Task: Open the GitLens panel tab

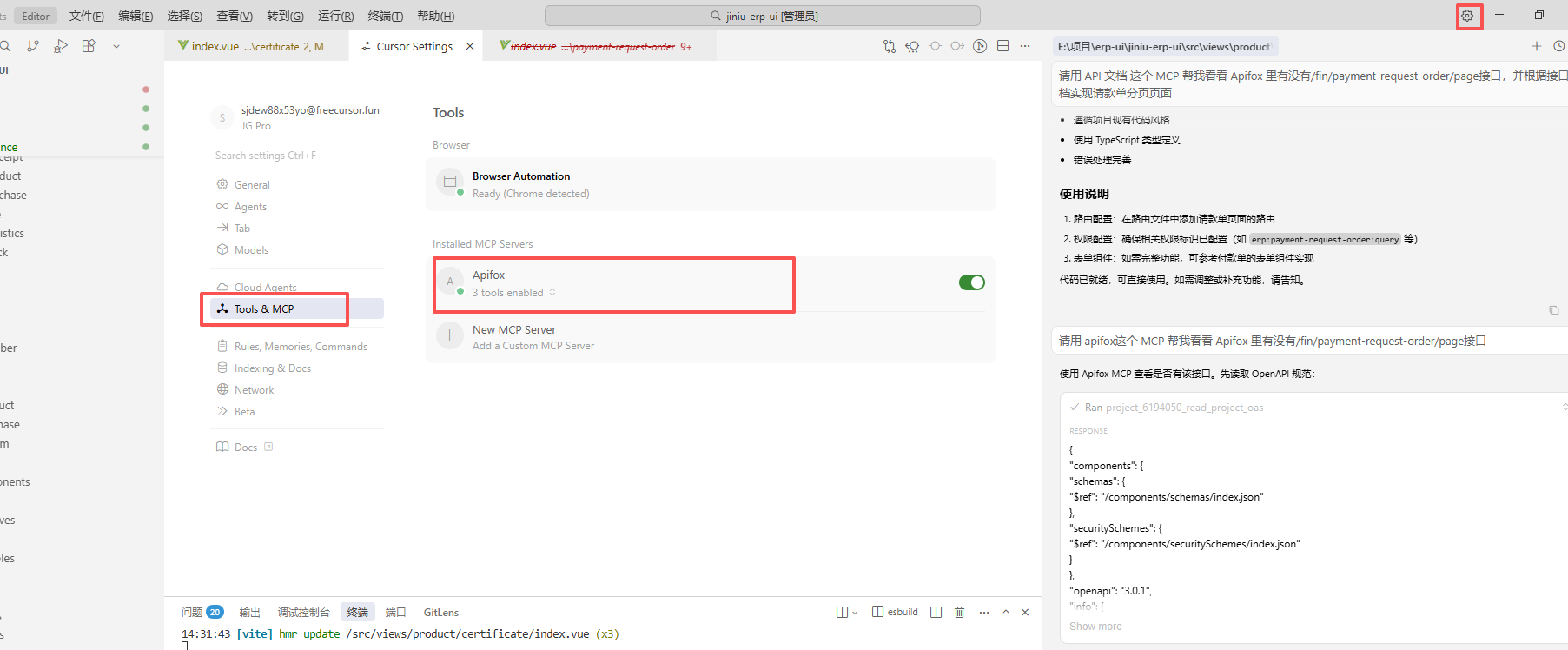Action: 441,612
